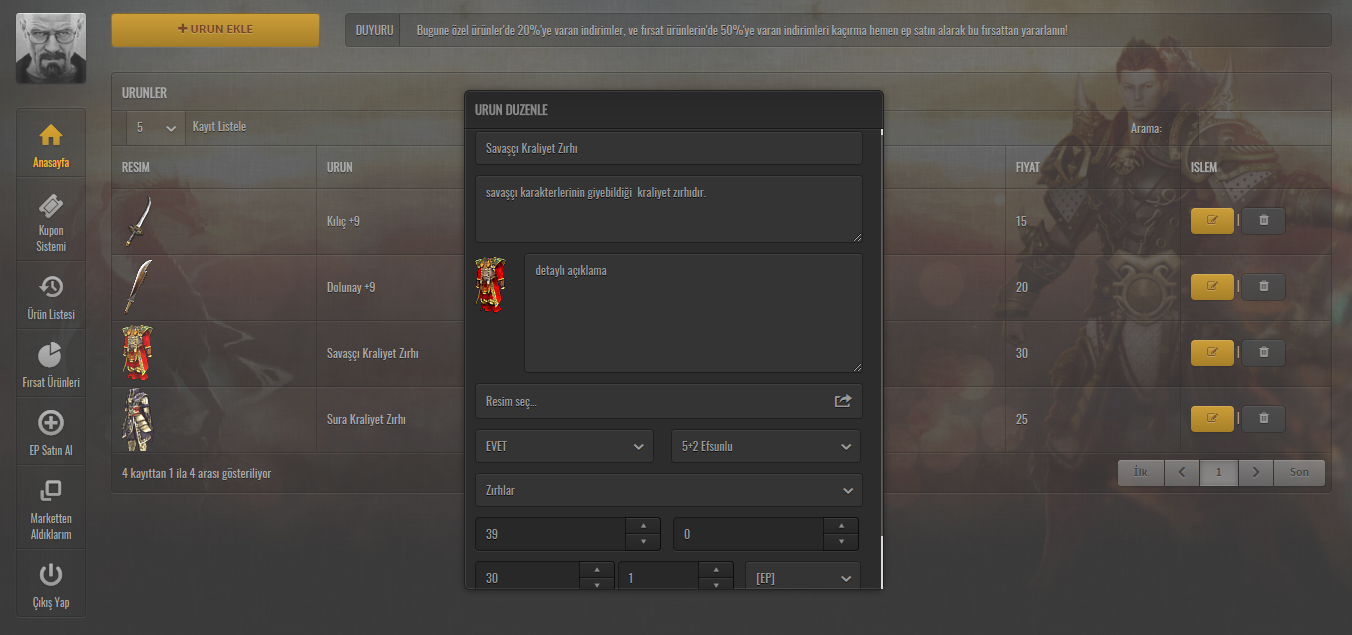Click the URUN EKLE button
1352x635 pixels.
coord(215,30)
